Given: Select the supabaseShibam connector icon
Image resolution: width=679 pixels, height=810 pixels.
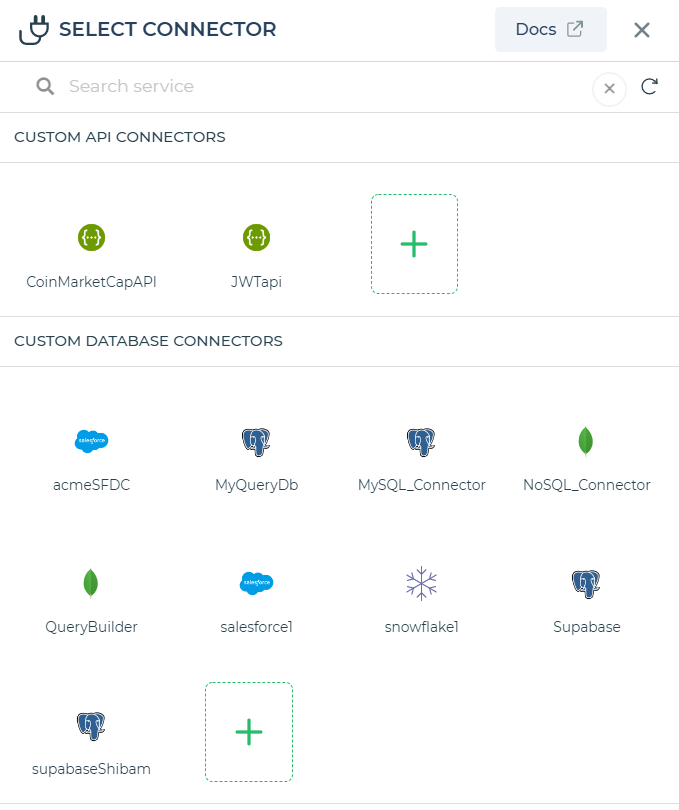Looking at the screenshot, I should pos(91,726).
